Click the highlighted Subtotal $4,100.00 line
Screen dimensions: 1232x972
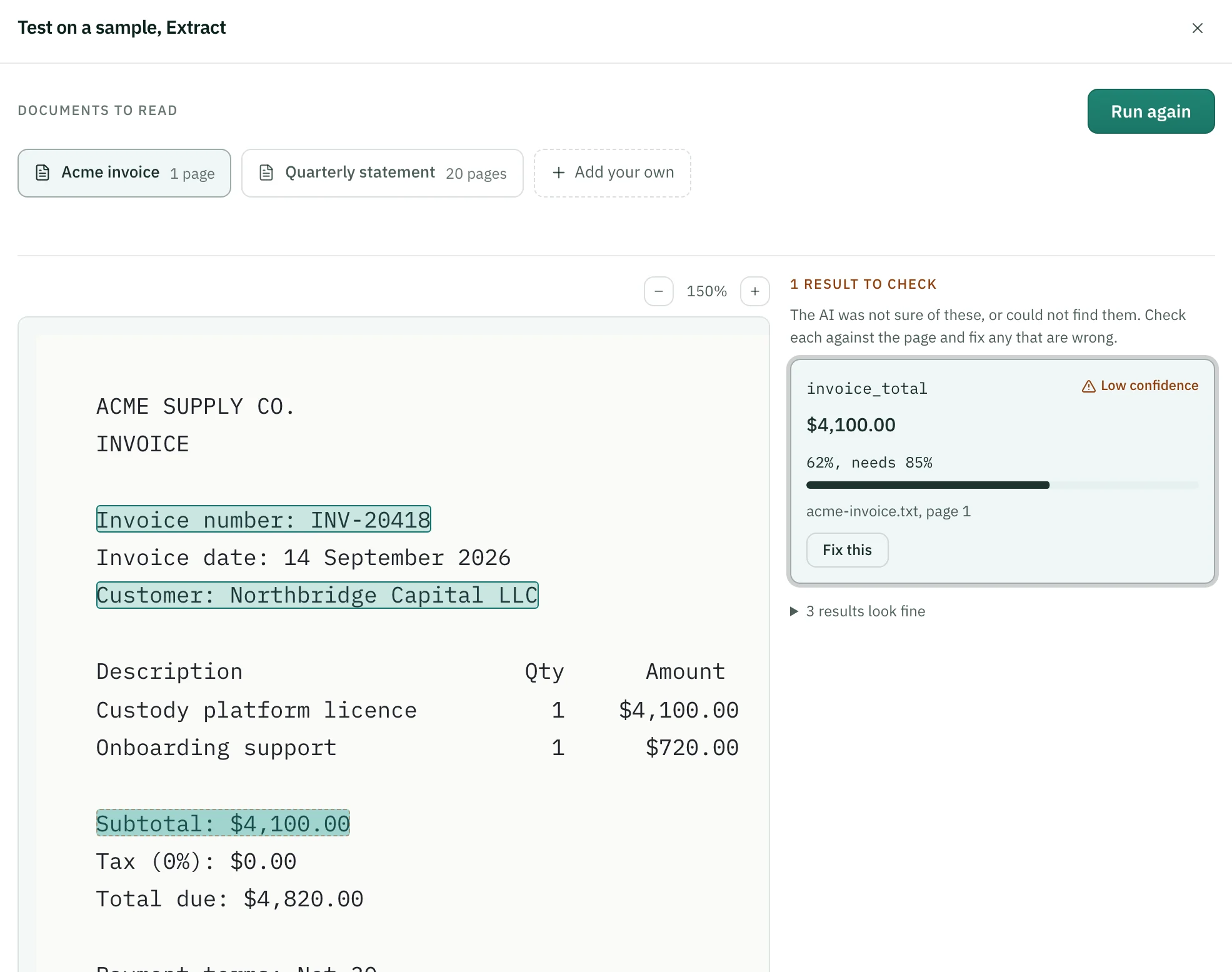pos(223,823)
